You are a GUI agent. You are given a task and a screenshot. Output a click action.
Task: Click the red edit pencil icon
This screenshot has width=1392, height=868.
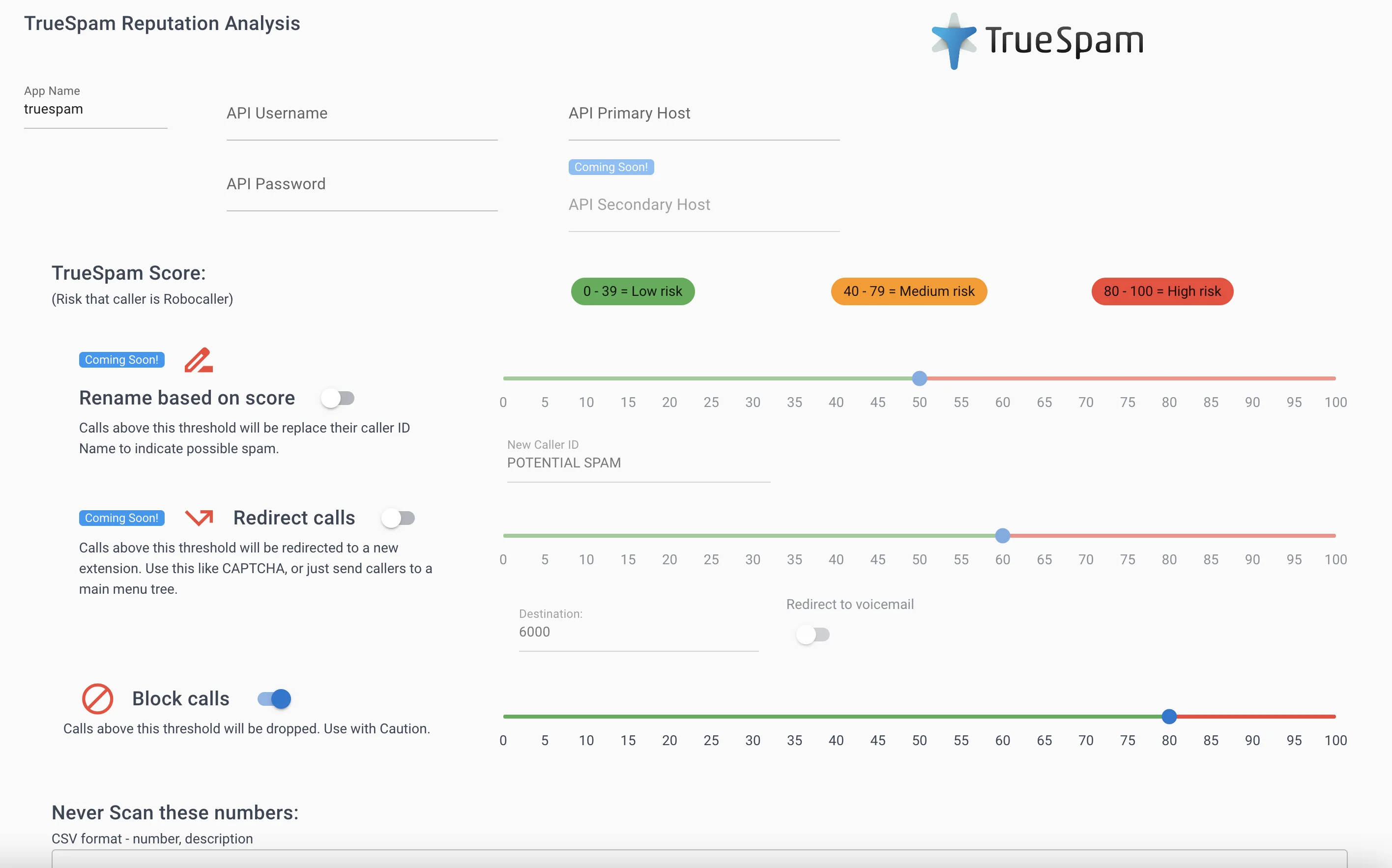pyautogui.click(x=199, y=360)
